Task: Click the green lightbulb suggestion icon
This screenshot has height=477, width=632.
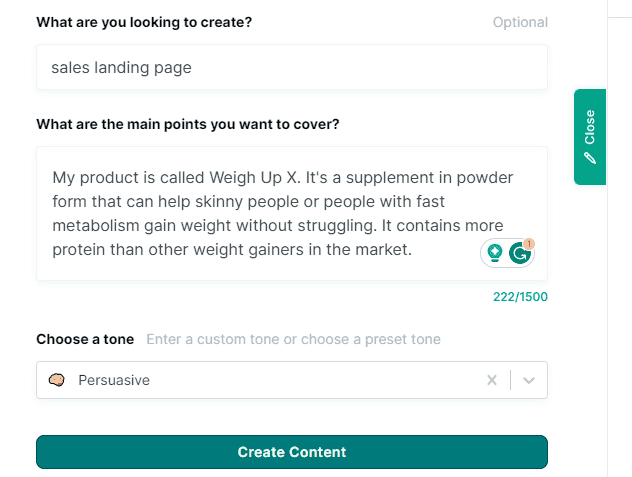Action: tap(493, 254)
